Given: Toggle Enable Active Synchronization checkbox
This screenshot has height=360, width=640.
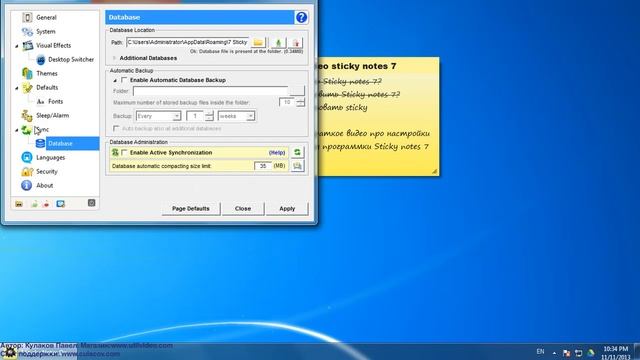Looking at the screenshot, I should [x=124, y=153].
